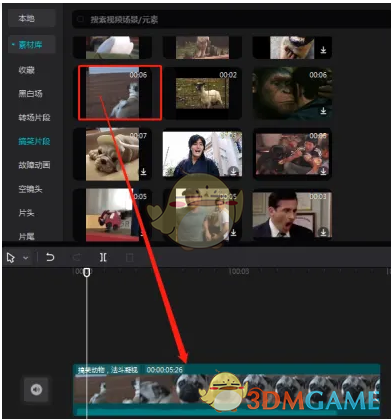The height and width of the screenshot is (419, 391).
Task: Open the selection tool dropdown arrow
Action: tap(25, 258)
